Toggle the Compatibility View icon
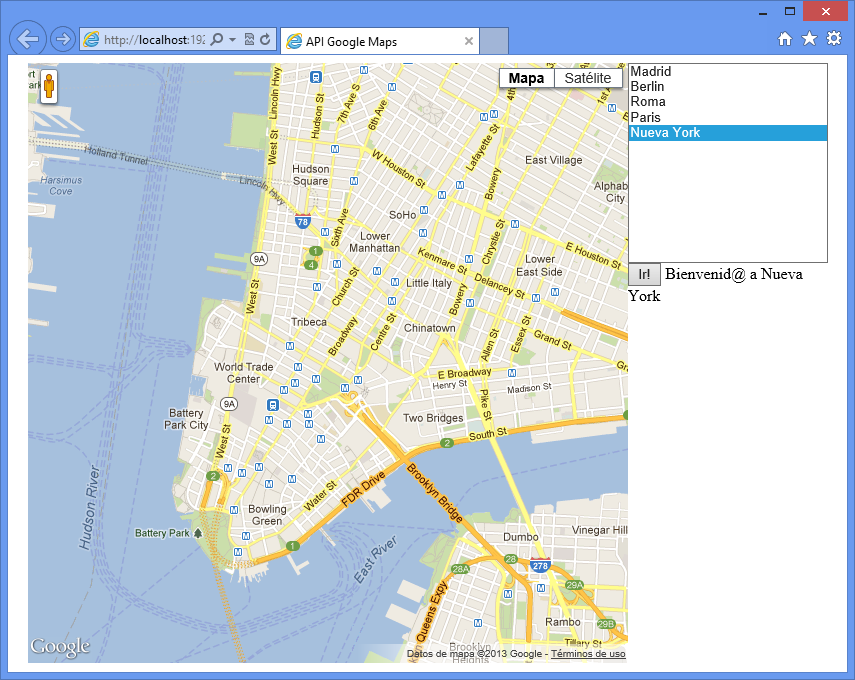Image resolution: width=855 pixels, height=680 pixels. pos(249,39)
